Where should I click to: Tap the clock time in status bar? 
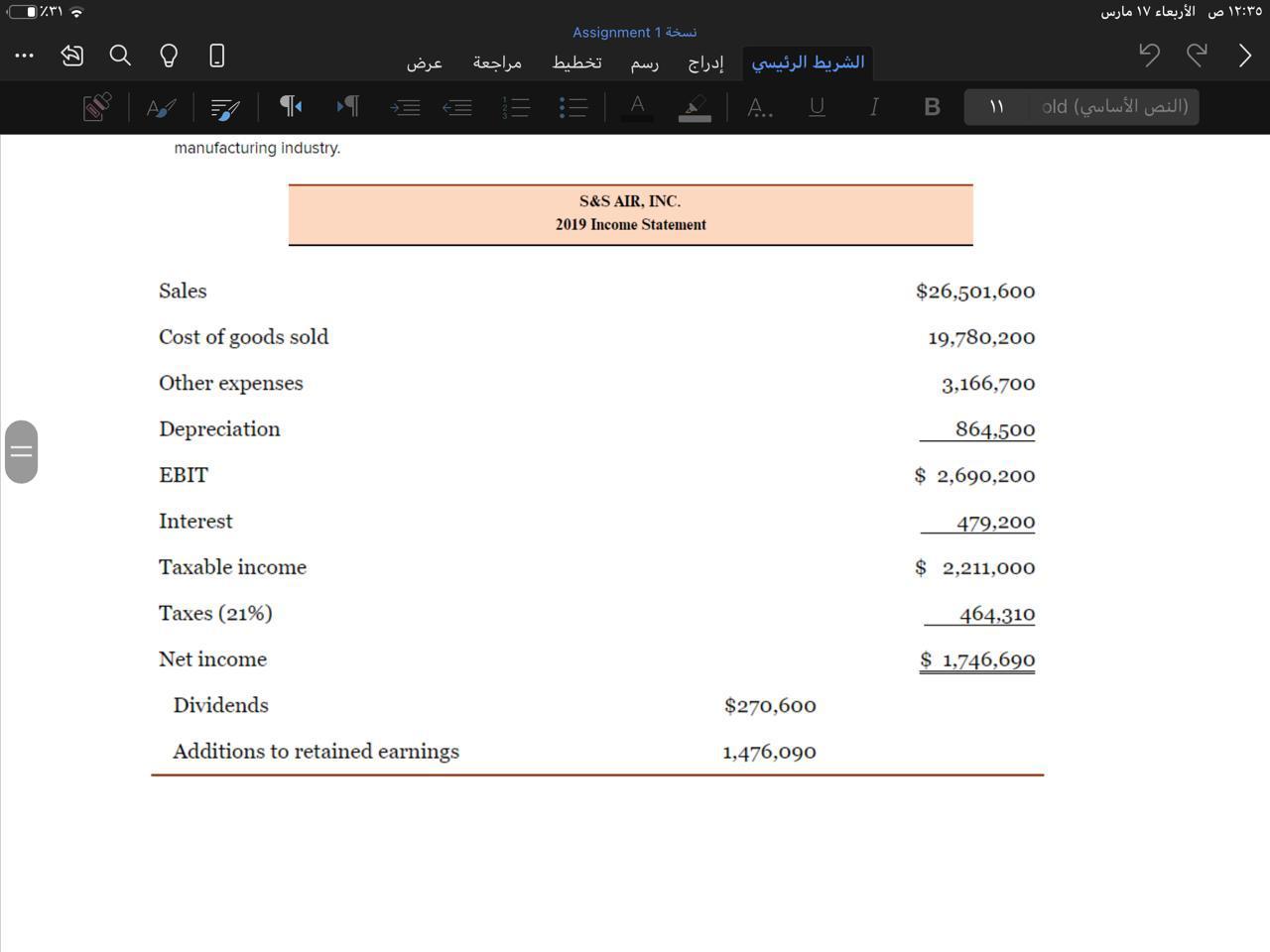tap(1234, 12)
